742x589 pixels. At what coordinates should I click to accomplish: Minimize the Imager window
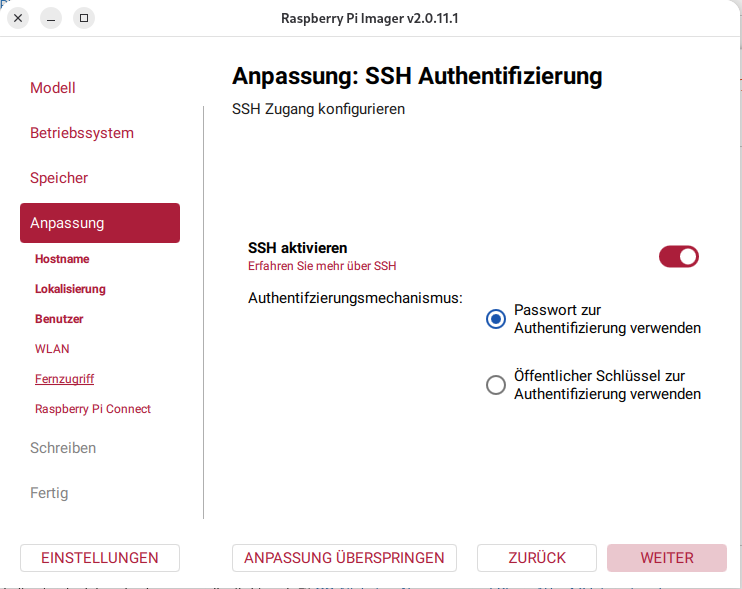tap(51, 18)
